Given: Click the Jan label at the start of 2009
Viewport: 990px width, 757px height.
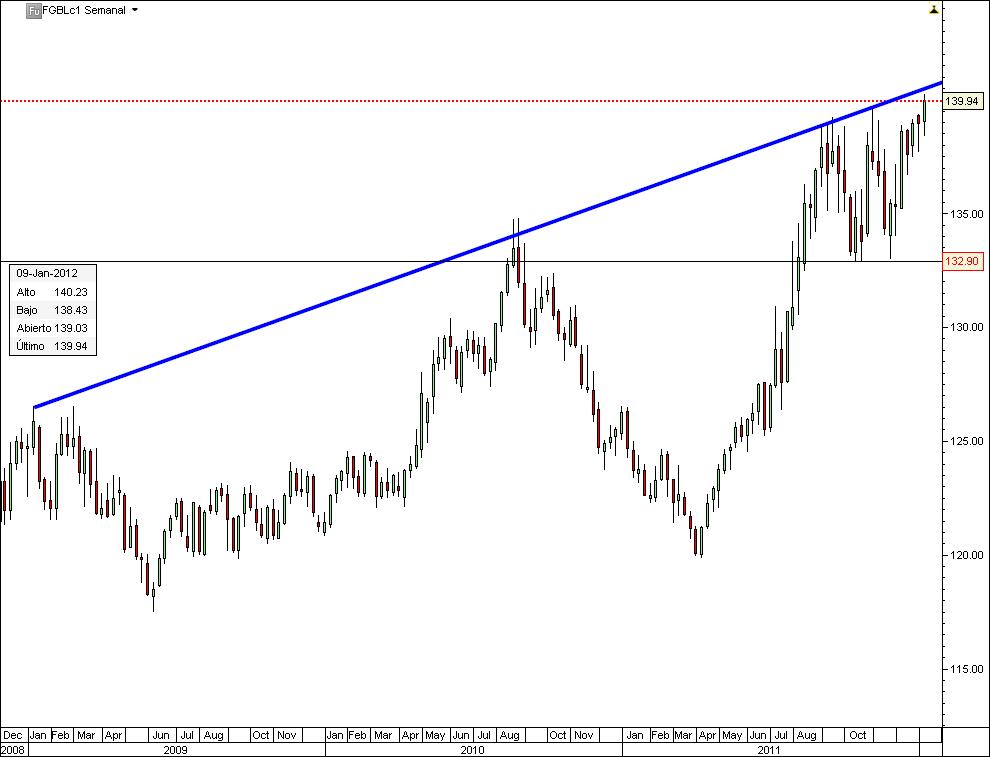Looking at the screenshot, I should tap(38, 734).
